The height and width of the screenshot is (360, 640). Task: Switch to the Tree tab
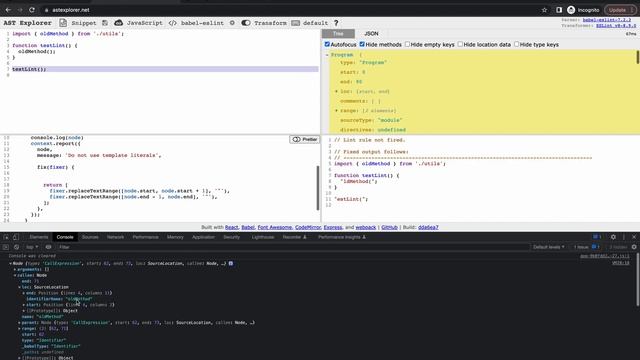pos(338,33)
